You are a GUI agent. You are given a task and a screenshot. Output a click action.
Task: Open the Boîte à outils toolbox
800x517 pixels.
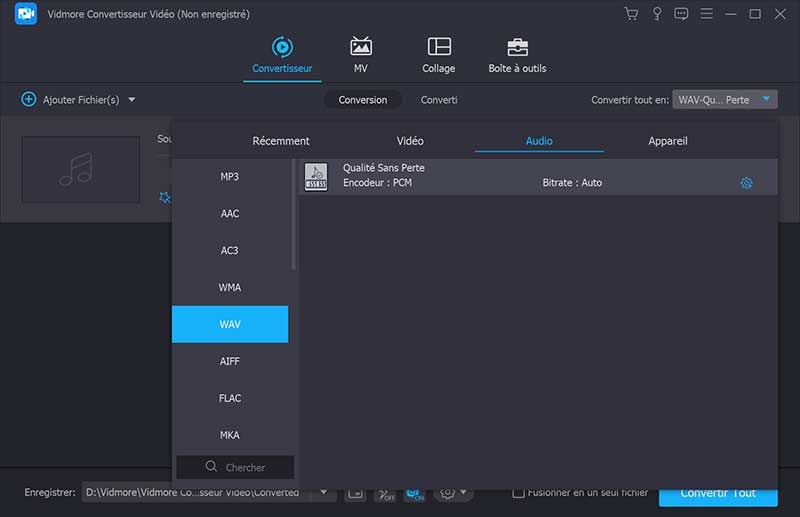pos(517,55)
